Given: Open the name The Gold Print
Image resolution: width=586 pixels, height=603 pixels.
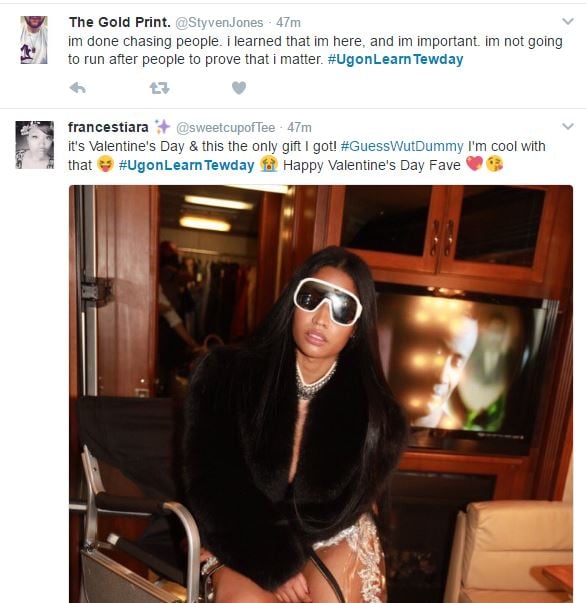Looking at the screenshot, I should click(120, 22).
